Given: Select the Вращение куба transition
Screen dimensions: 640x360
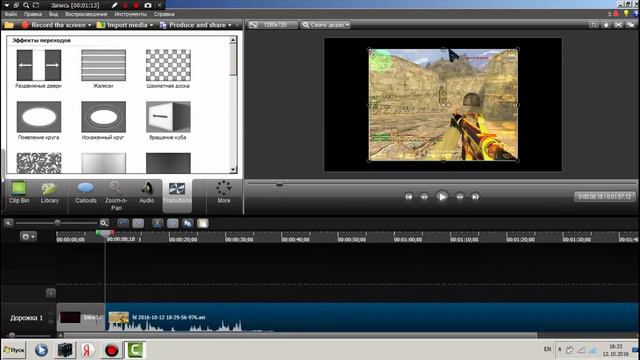Looking at the screenshot, I should click(168, 117).
